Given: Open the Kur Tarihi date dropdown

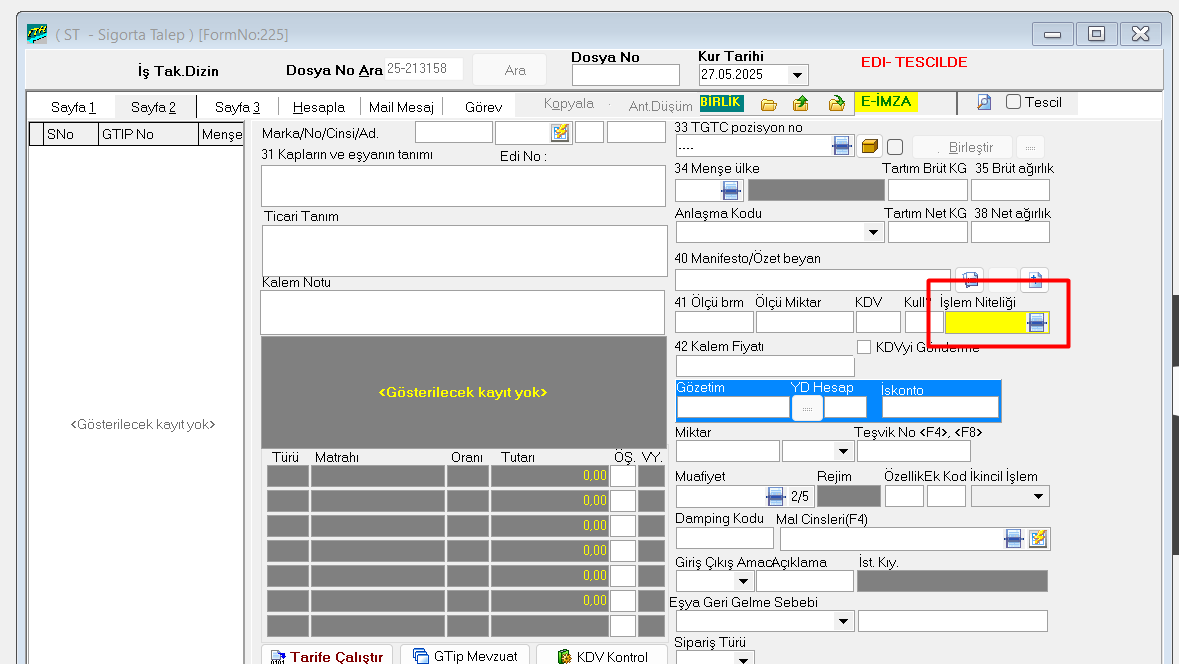Looking at the screenshot, I should click(797, 75).
